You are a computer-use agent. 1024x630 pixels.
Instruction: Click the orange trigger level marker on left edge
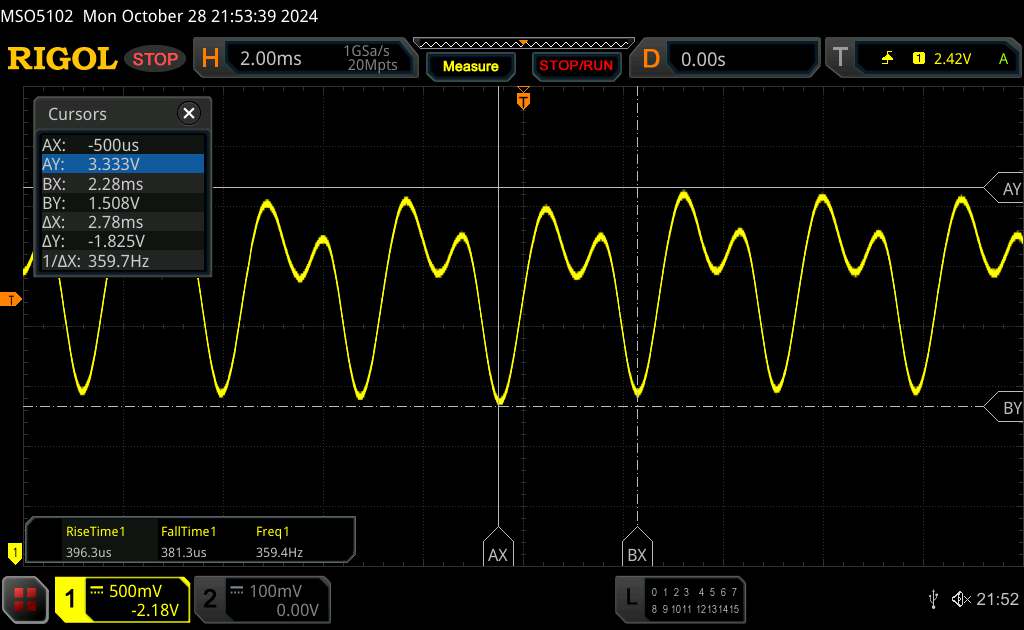(x=12, y=300)
